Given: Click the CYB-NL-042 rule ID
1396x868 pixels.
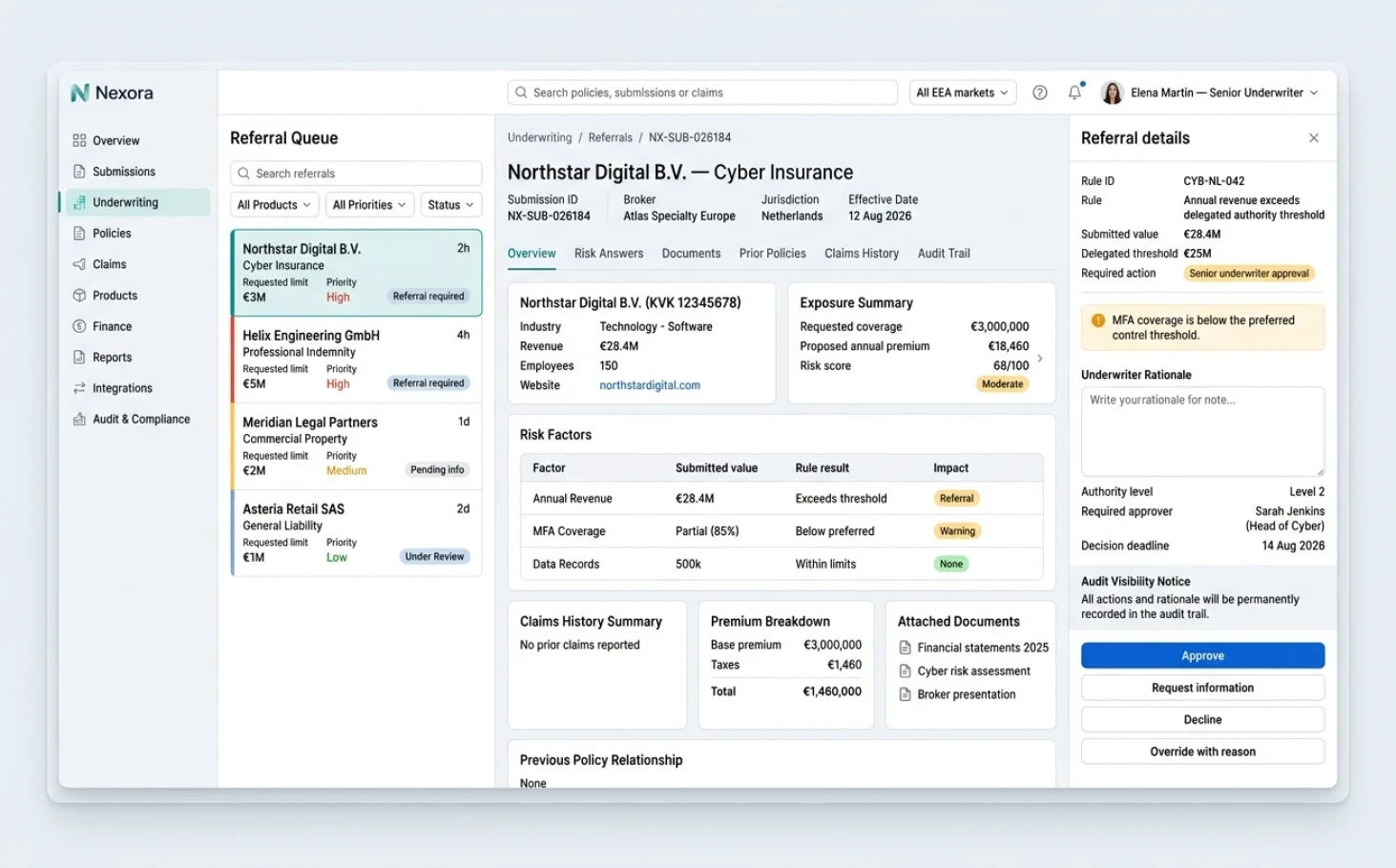Looking at the screenshot, I should (1214, 181).
